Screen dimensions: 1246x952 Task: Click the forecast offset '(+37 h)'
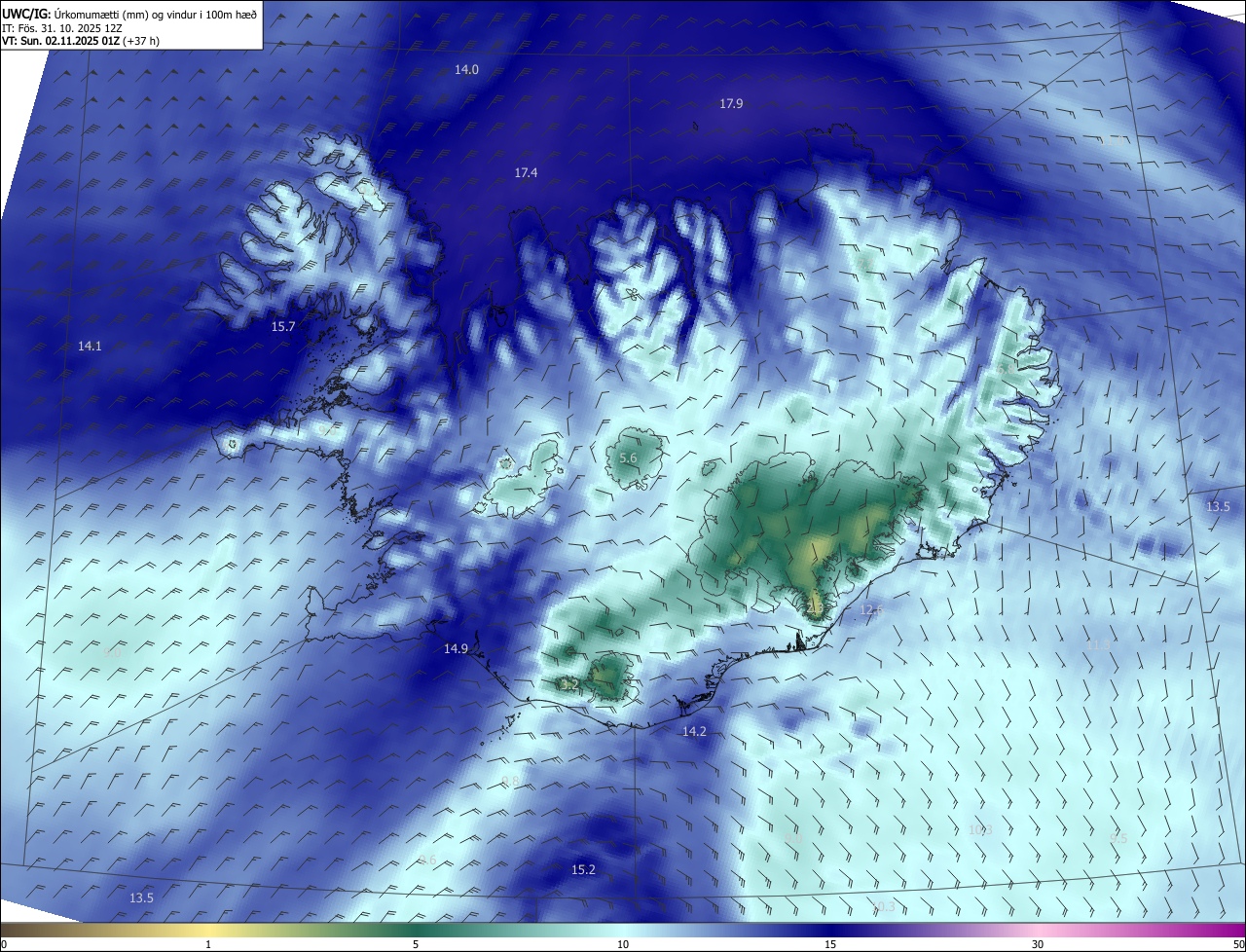click(142, 42)
